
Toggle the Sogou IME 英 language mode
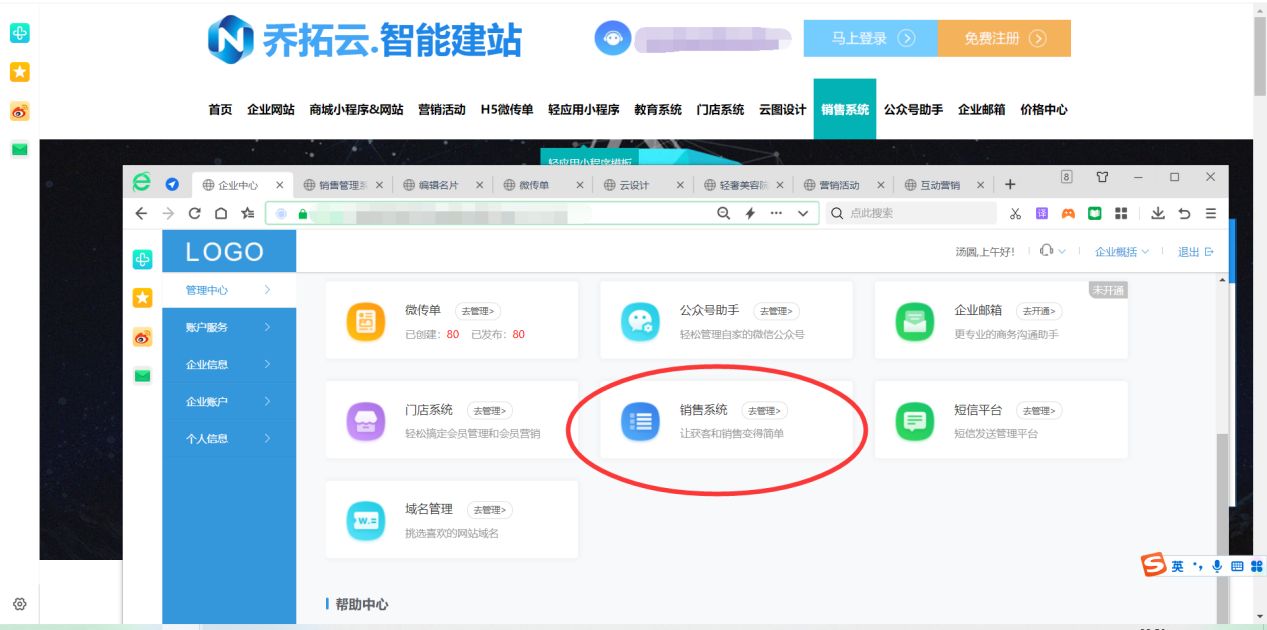(1178, 567)
